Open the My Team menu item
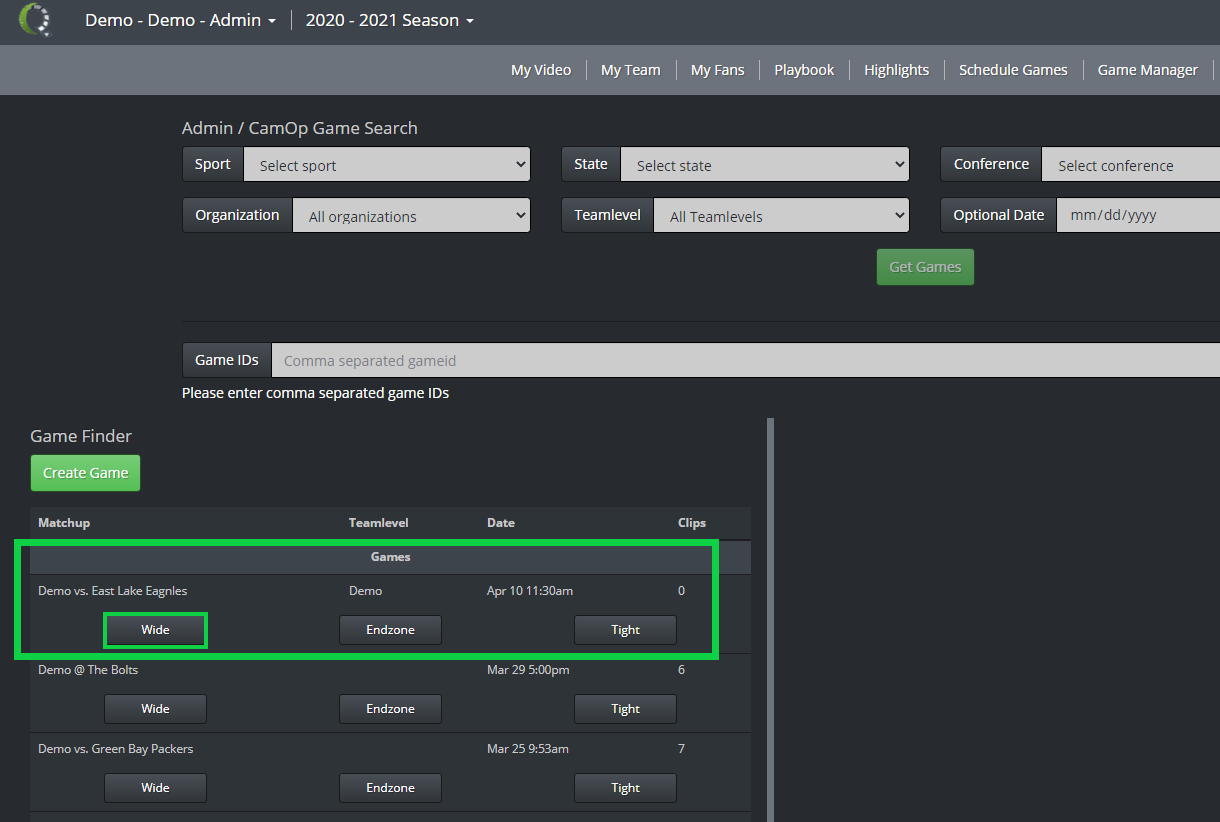This screenshot has height=822, width=1220. click(630, 70)
